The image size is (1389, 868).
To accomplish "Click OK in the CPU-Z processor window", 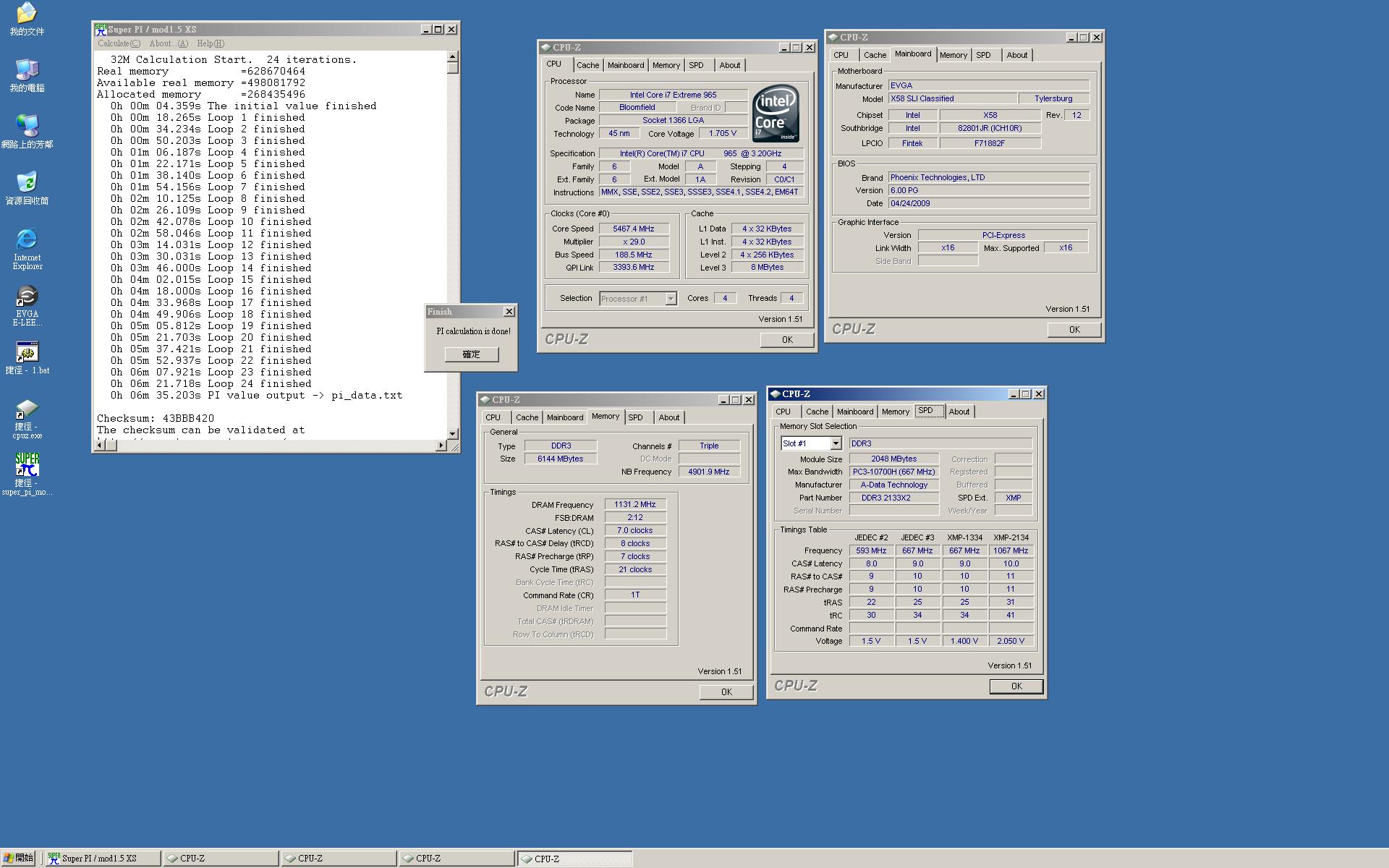I will coord(787,339).
